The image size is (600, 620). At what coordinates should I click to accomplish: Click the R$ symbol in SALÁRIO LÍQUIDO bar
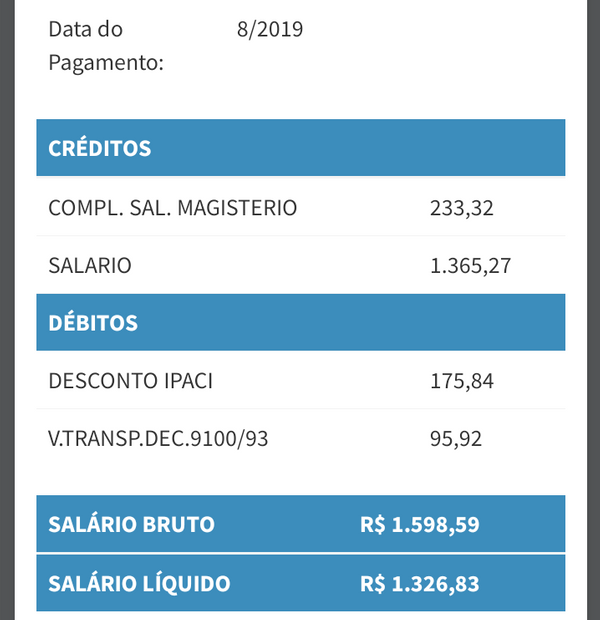373,583
